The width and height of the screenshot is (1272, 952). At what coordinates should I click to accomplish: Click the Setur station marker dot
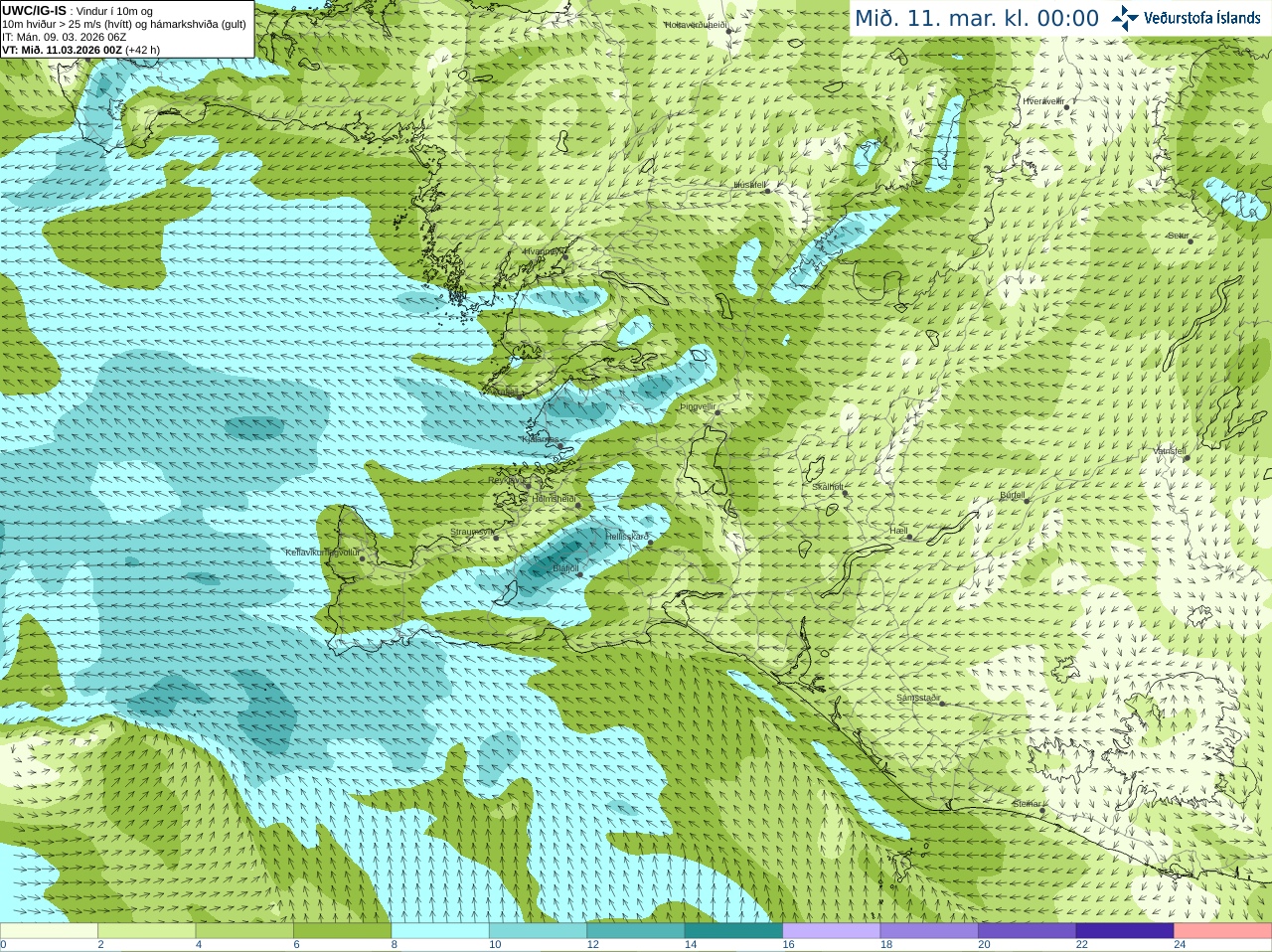[1191, 240]
